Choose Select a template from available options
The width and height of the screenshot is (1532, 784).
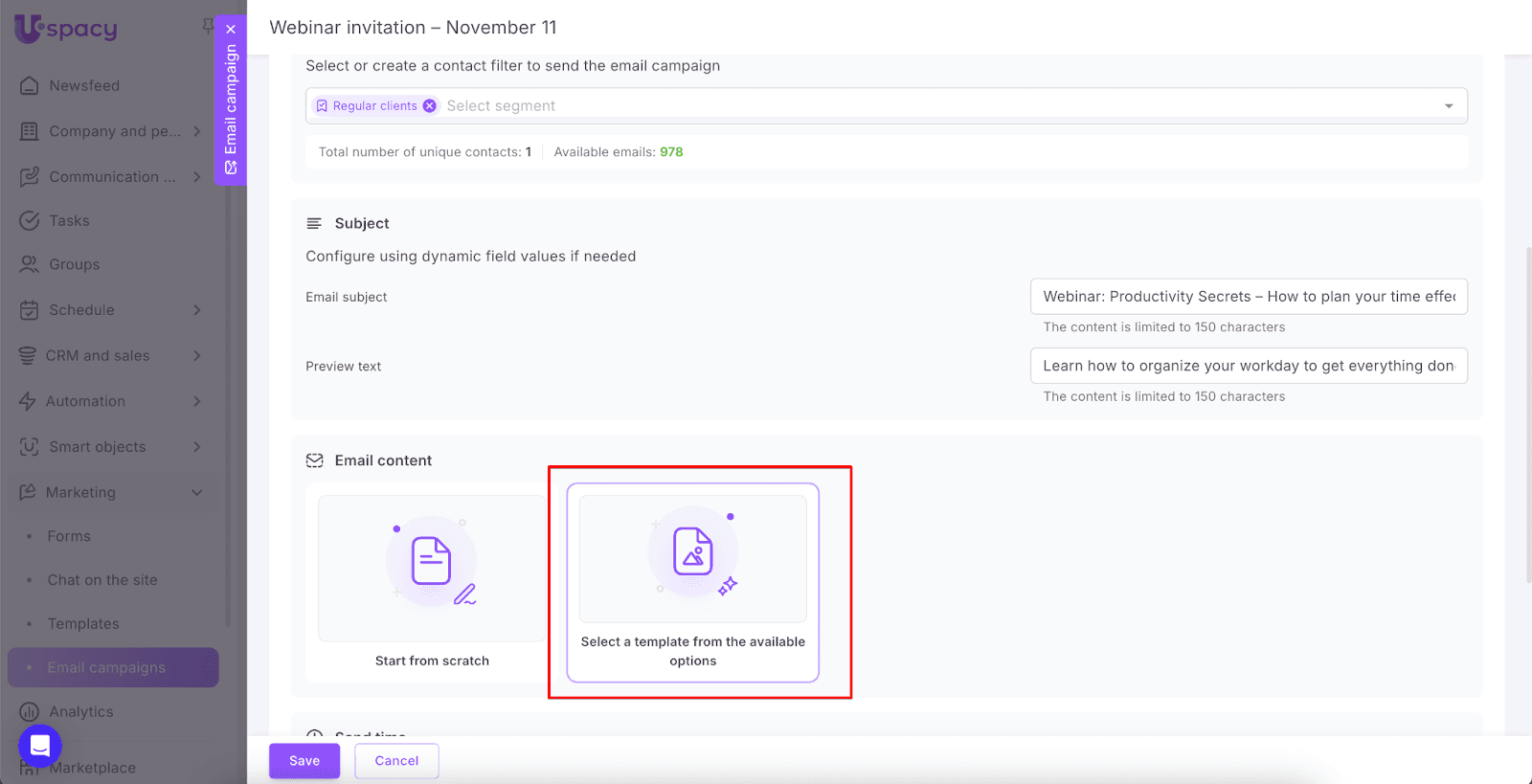pyautogui.click(x=692, y=583)
